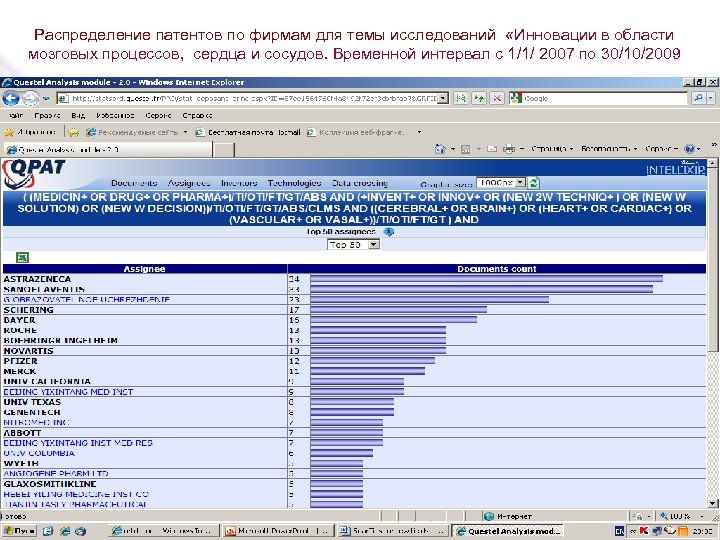This screenshot has width=720, height=540.
Task: Open Бесплатная почта Hotmail favorites link
Action: (x=248, y=132)
